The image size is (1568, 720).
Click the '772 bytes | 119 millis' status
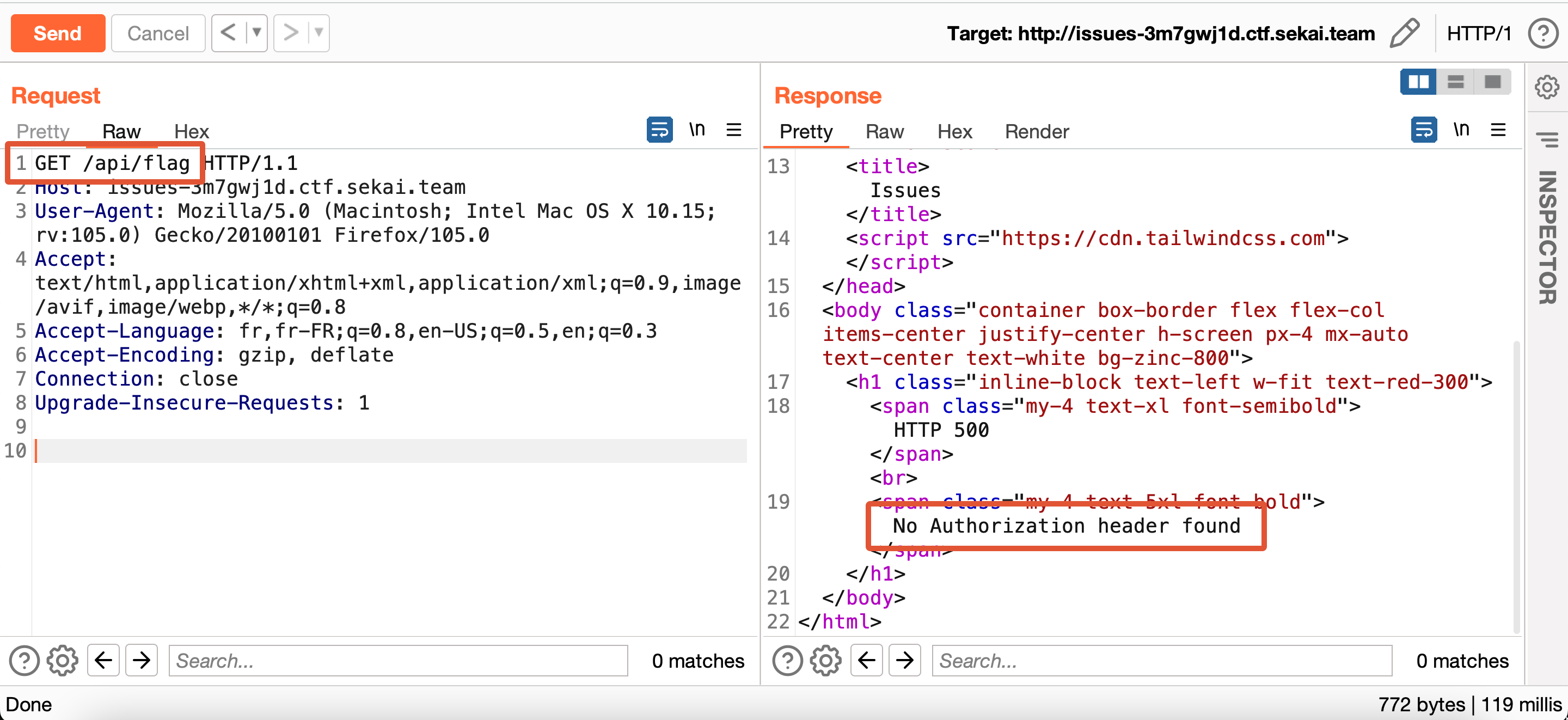coord(1469,704)
